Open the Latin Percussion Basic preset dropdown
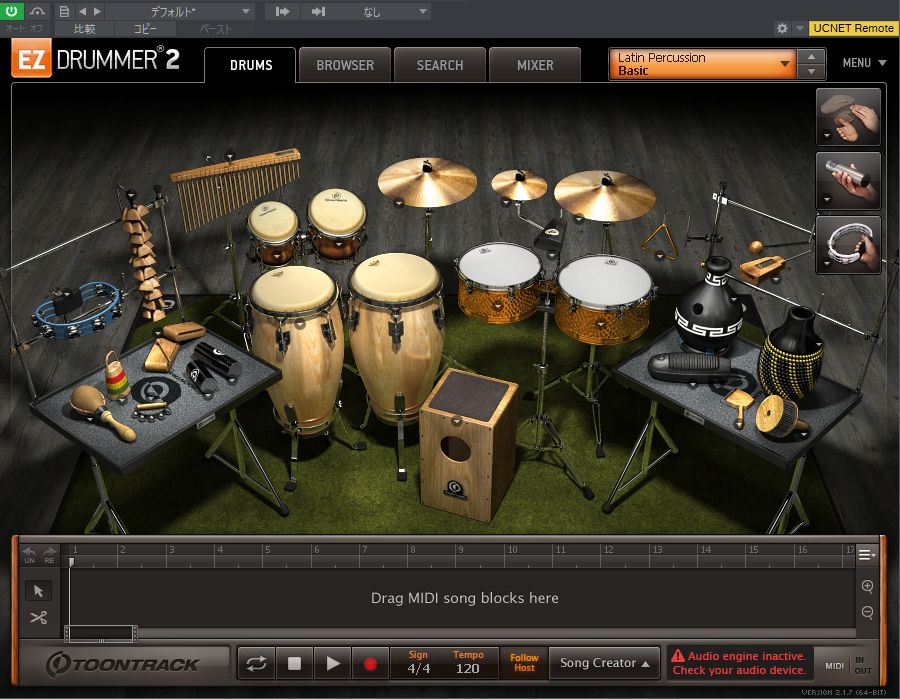 click(703, 64)
